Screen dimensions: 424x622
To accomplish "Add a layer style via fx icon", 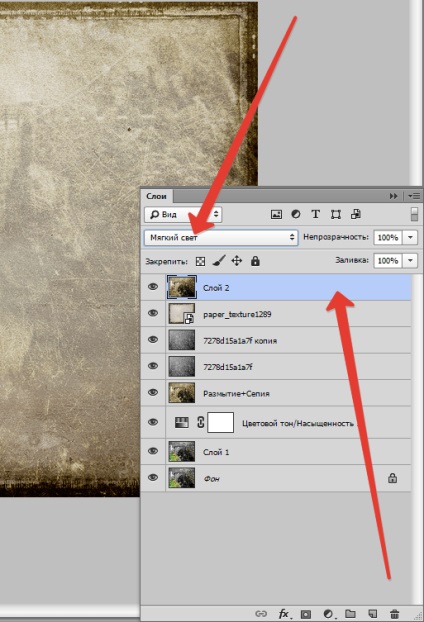I will click(284, 614).
